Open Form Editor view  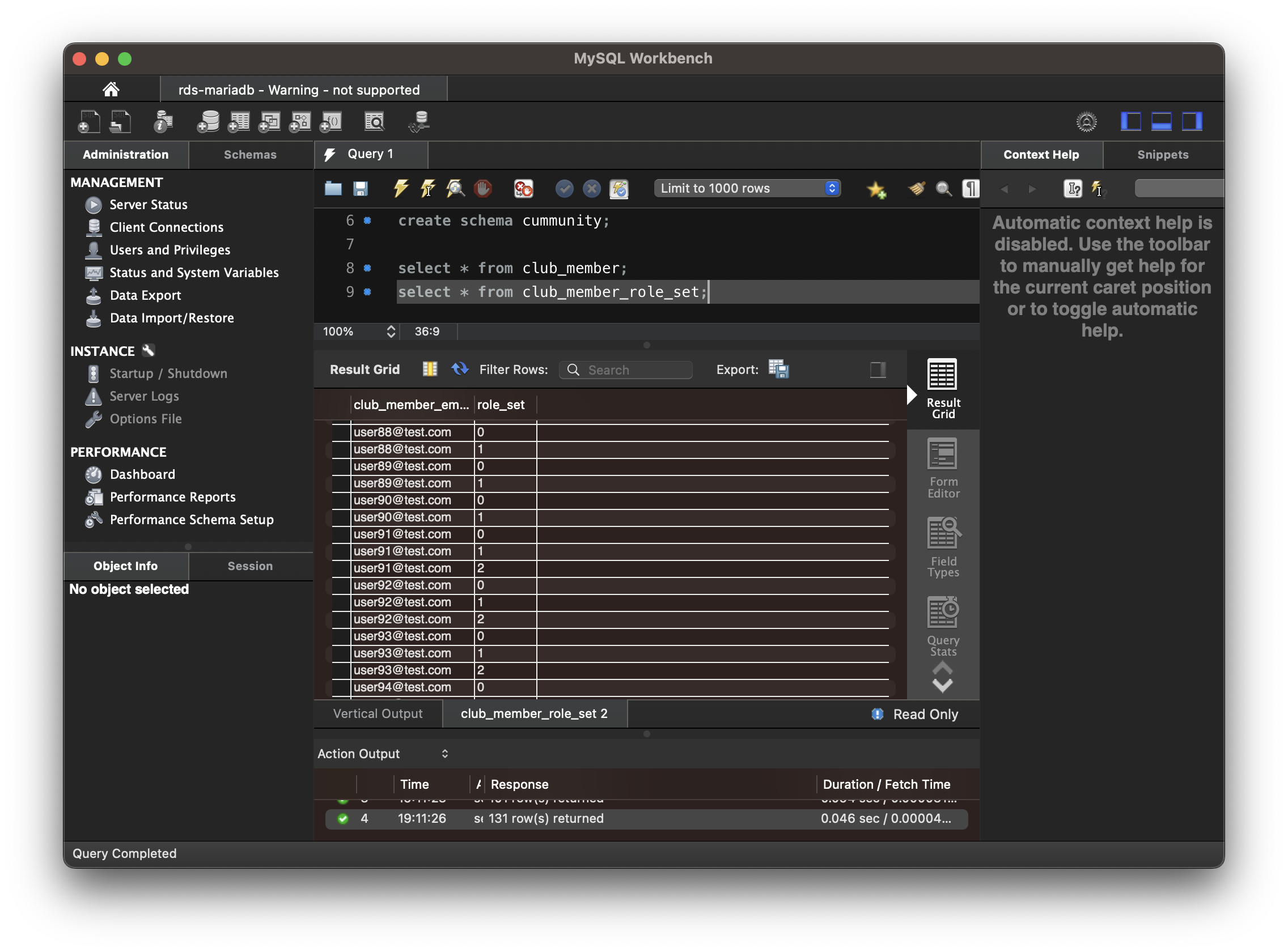(x=943, y=469)
